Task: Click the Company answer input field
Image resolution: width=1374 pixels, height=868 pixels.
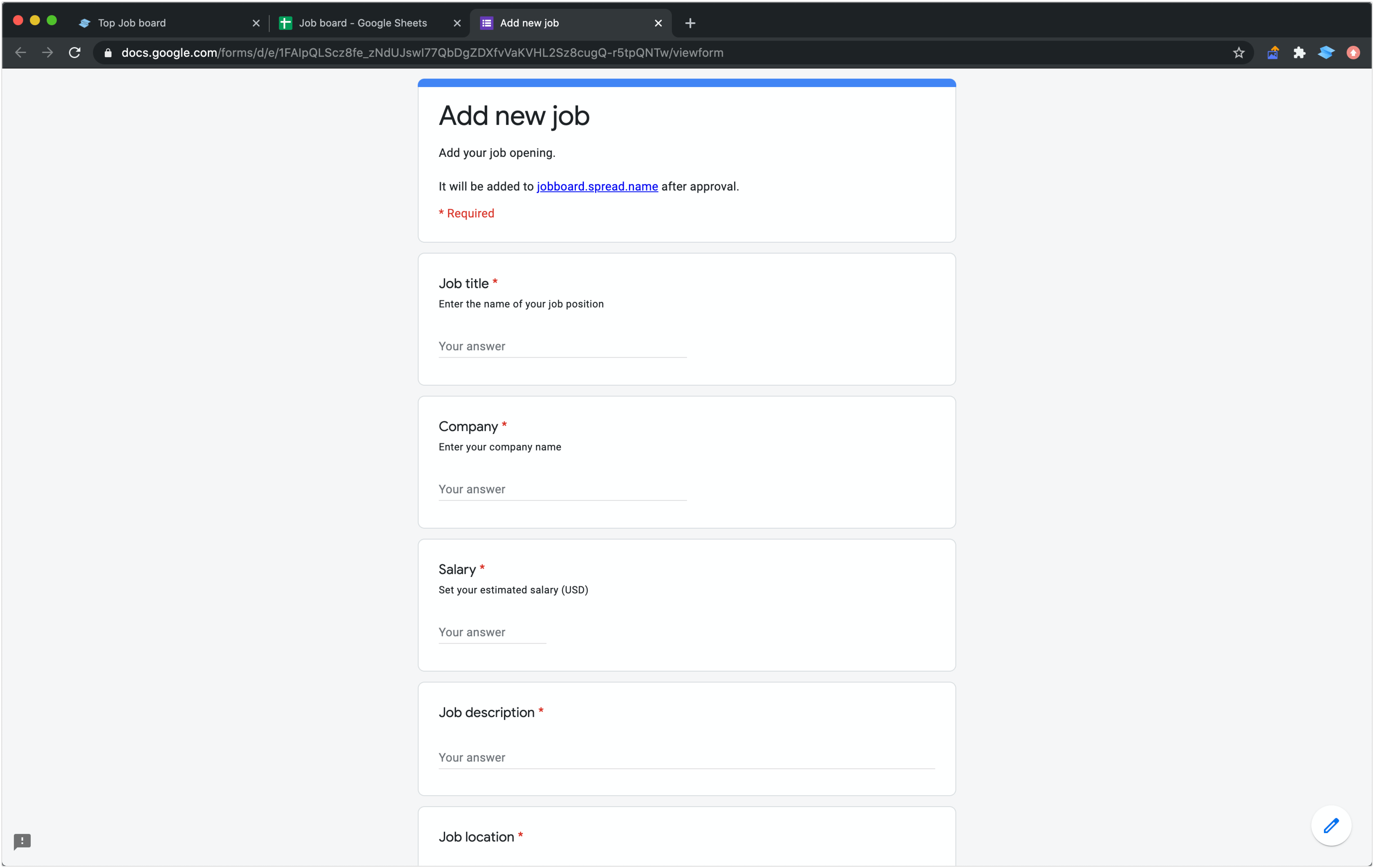Action: pos(562,489)
